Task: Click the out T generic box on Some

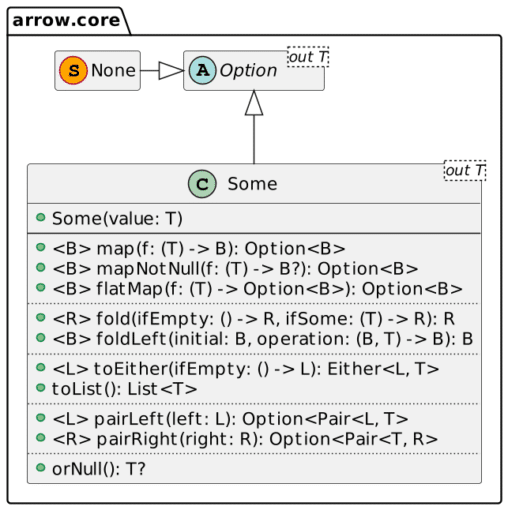Action: click(465, 170)
